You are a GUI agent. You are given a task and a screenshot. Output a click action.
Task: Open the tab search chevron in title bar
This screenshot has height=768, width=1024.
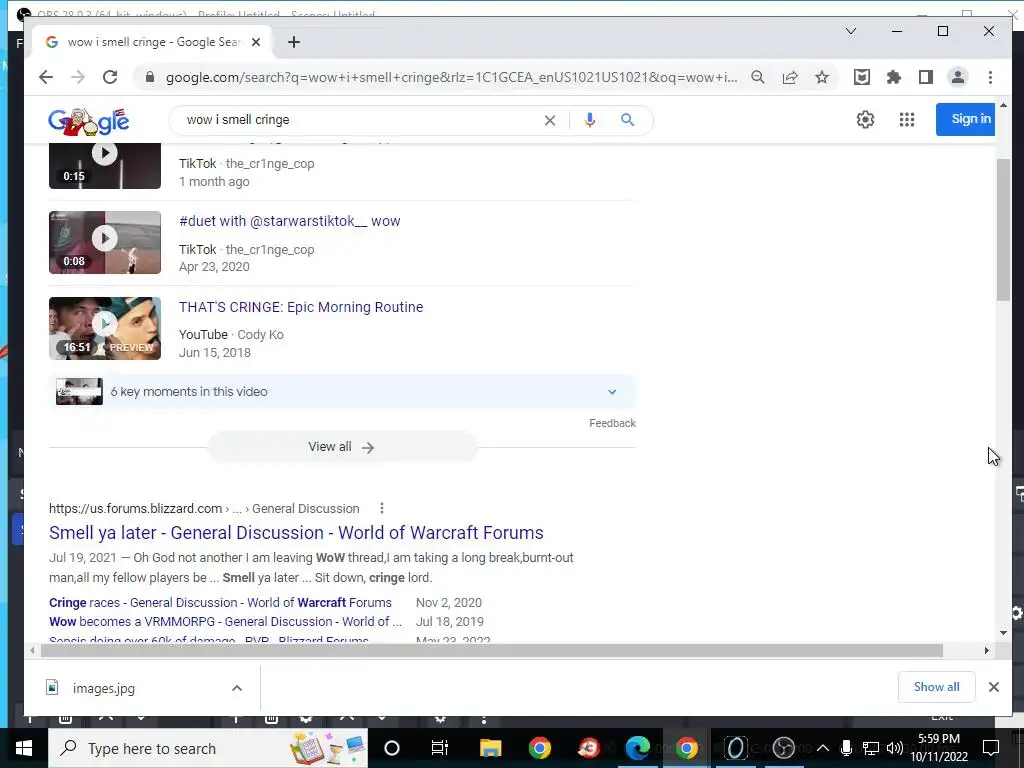click(851, 31)
